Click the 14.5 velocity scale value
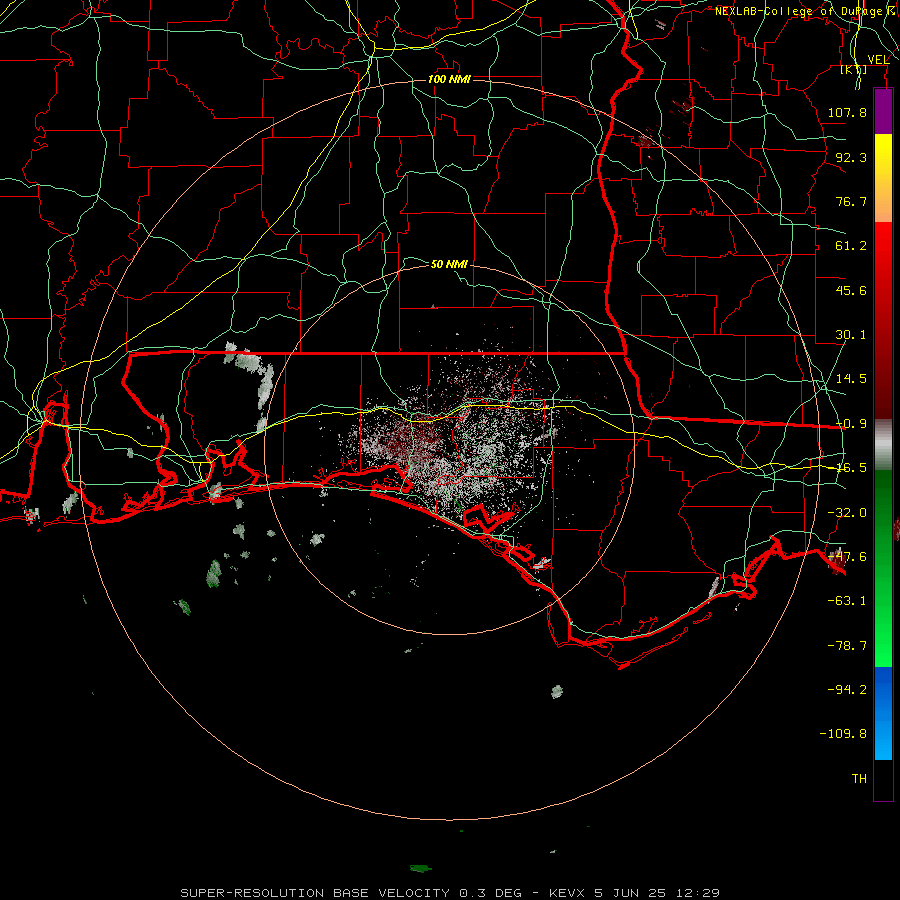Viewport: 900px width, 900px height. 851,379
